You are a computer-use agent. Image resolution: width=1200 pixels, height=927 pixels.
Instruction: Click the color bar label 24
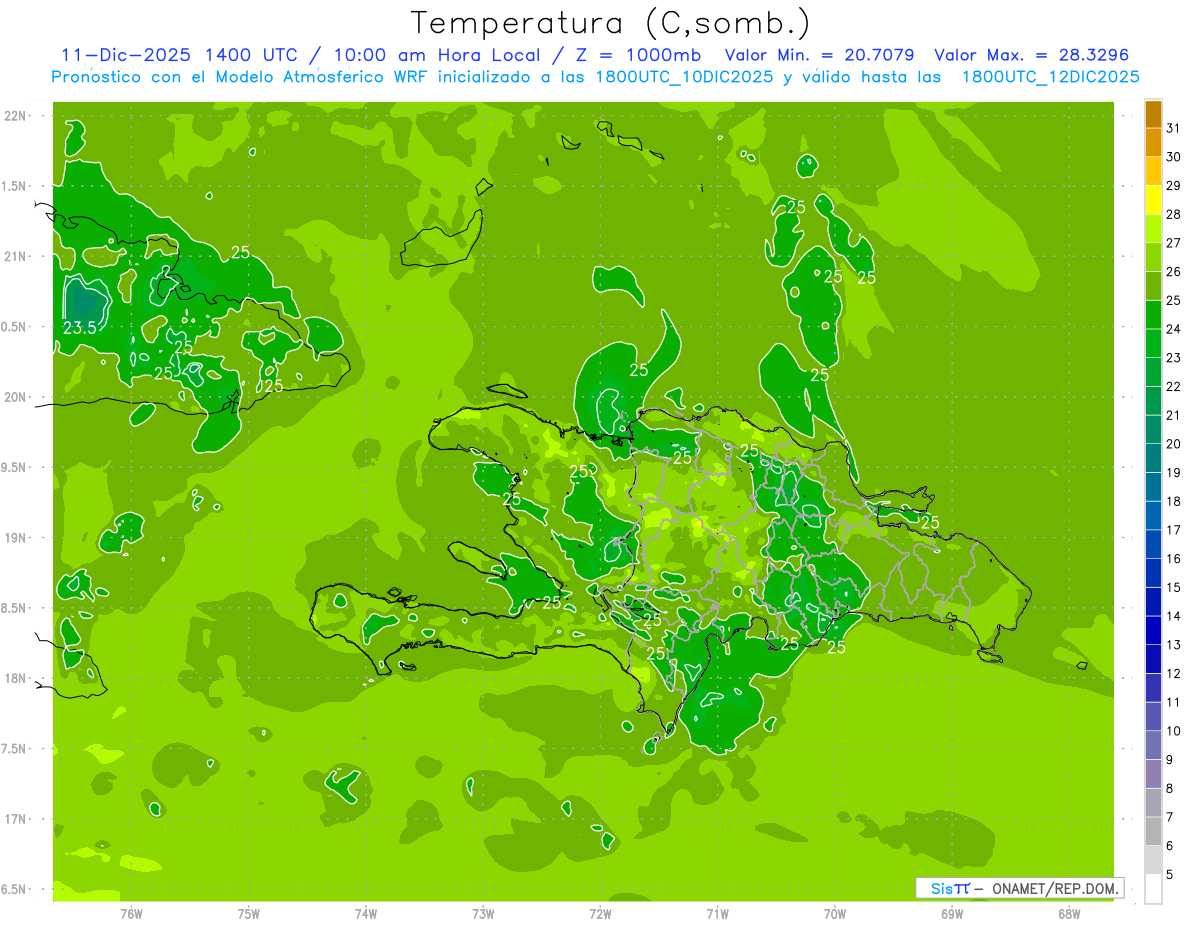tap(1173, 329)
